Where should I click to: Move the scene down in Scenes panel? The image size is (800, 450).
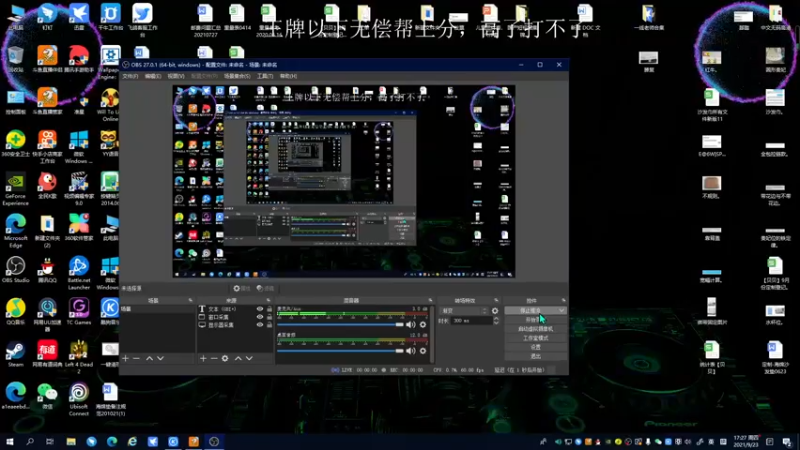pos(160,359)
